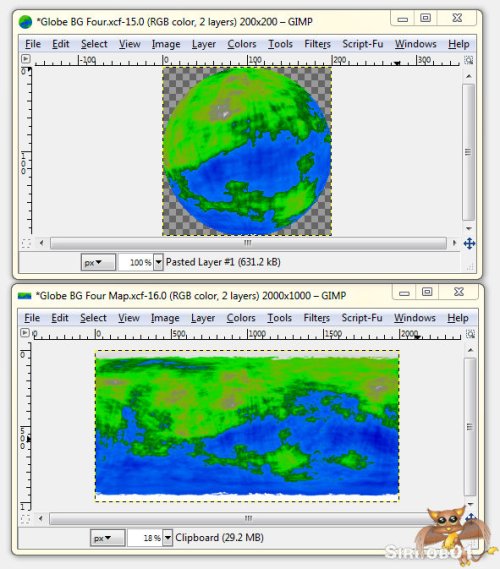Open View menu in Globe BG Four Map window
500x569 pixels.
pyautogui.click(x=129, y=318)
